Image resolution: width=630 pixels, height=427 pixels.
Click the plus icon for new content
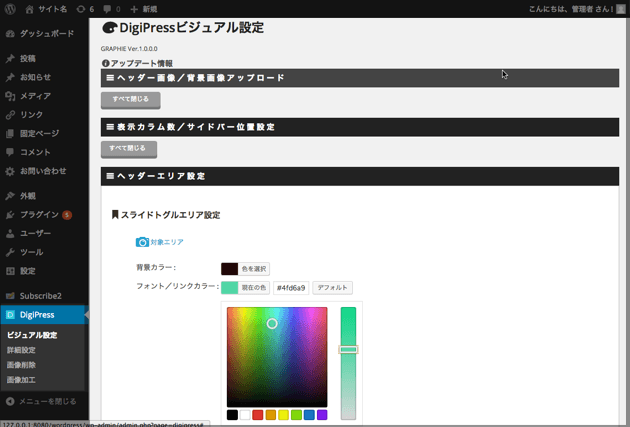[134, 9]
